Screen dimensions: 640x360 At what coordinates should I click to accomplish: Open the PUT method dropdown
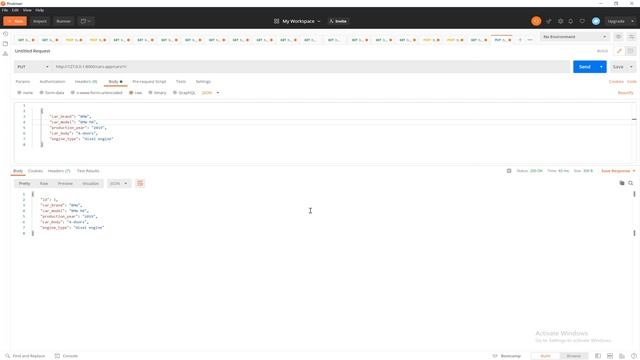click(x=33, y=67)
